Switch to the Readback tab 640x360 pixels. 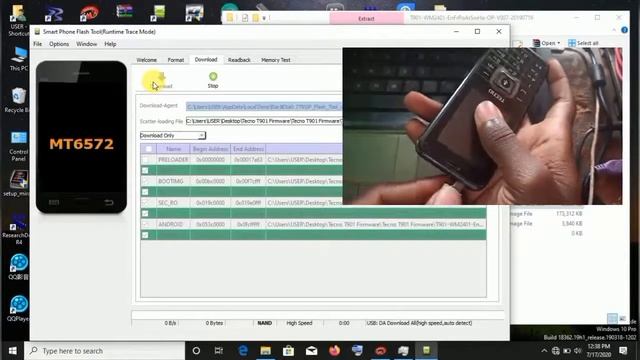pyautogui.click(x=239, y=60)
